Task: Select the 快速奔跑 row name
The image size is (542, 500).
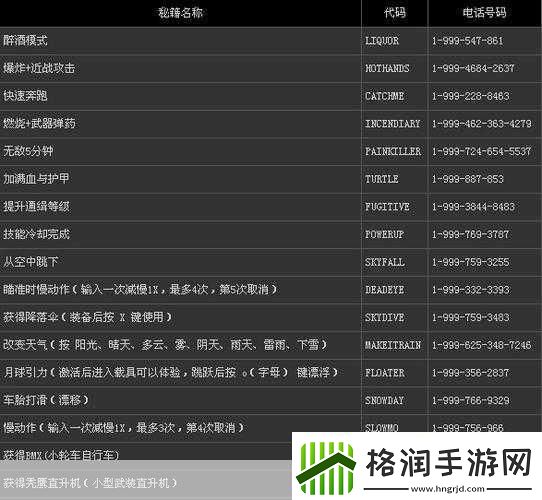Action: [x=25, y=96]
